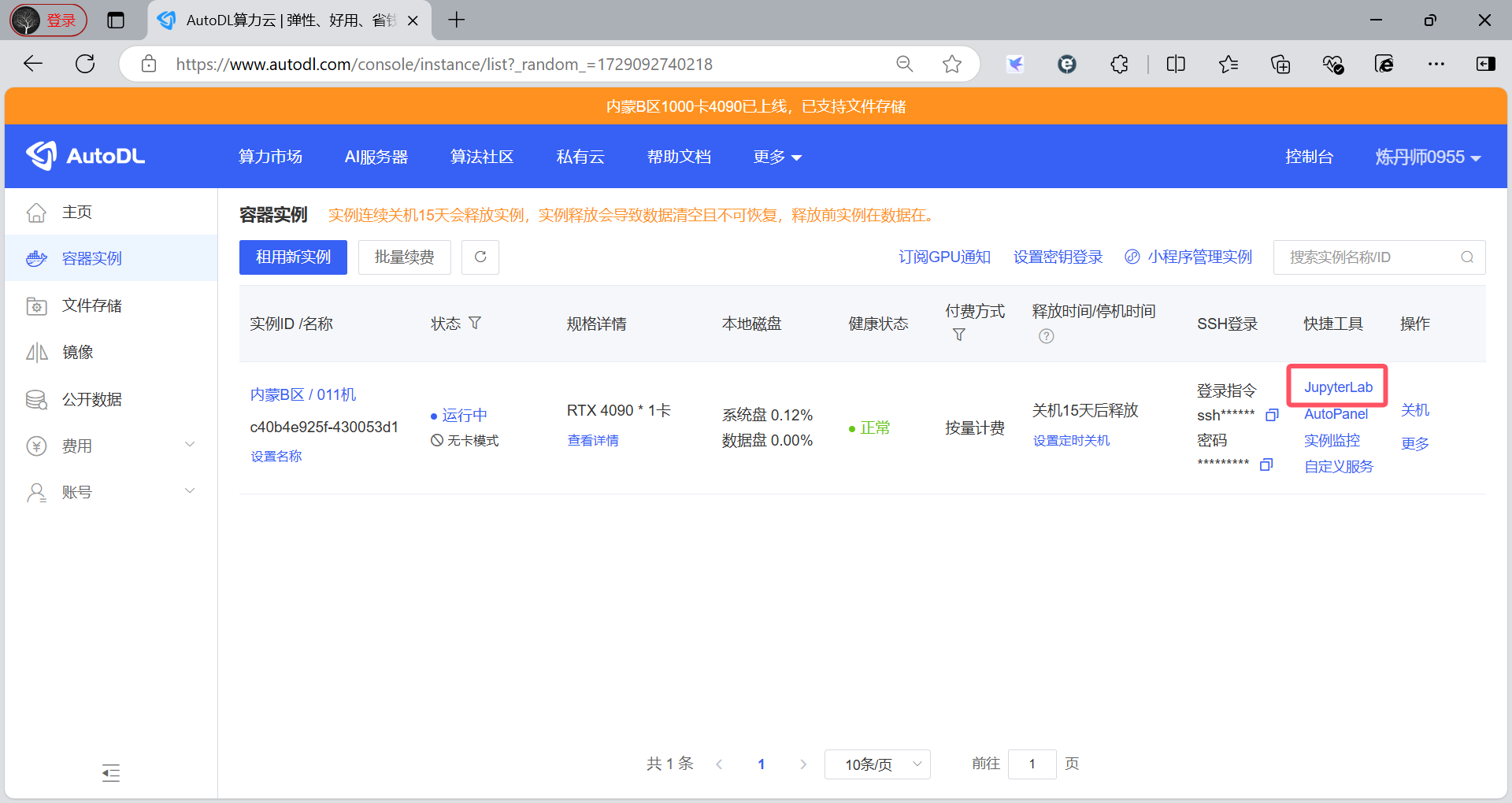Click the search magnifier in instance search box
The width and height of the screenshot is (1512, 803).
tap(1467, 257)
